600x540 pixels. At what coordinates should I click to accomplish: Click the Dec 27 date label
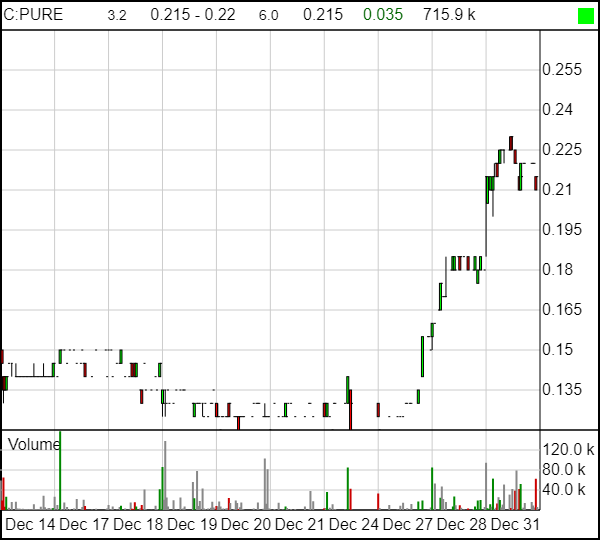[408, 524]
